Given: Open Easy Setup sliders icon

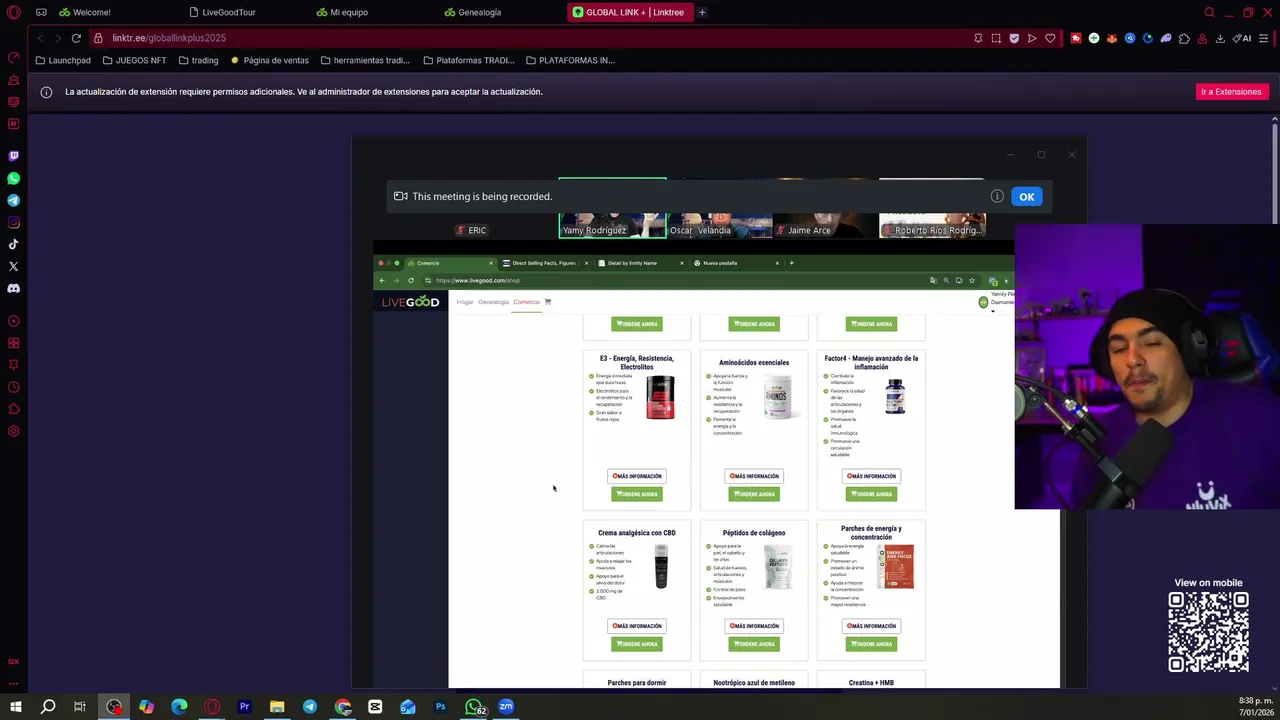Looking at the screenshot, I should [x=1265, y=38].
